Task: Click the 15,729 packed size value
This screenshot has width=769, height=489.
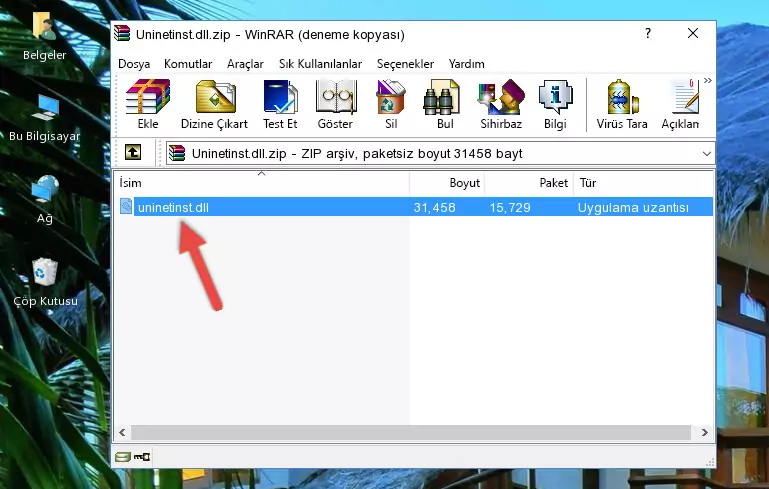Action: click(510, 207)
